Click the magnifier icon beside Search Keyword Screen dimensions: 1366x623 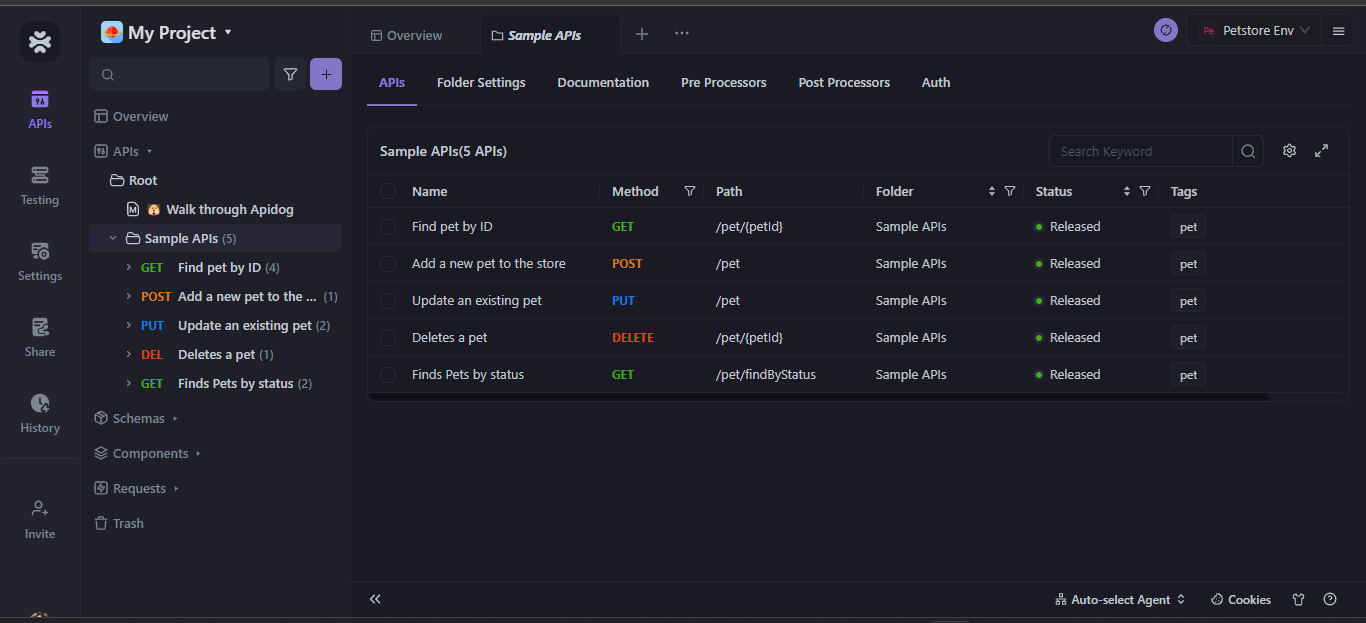(x=1248, y=151)
